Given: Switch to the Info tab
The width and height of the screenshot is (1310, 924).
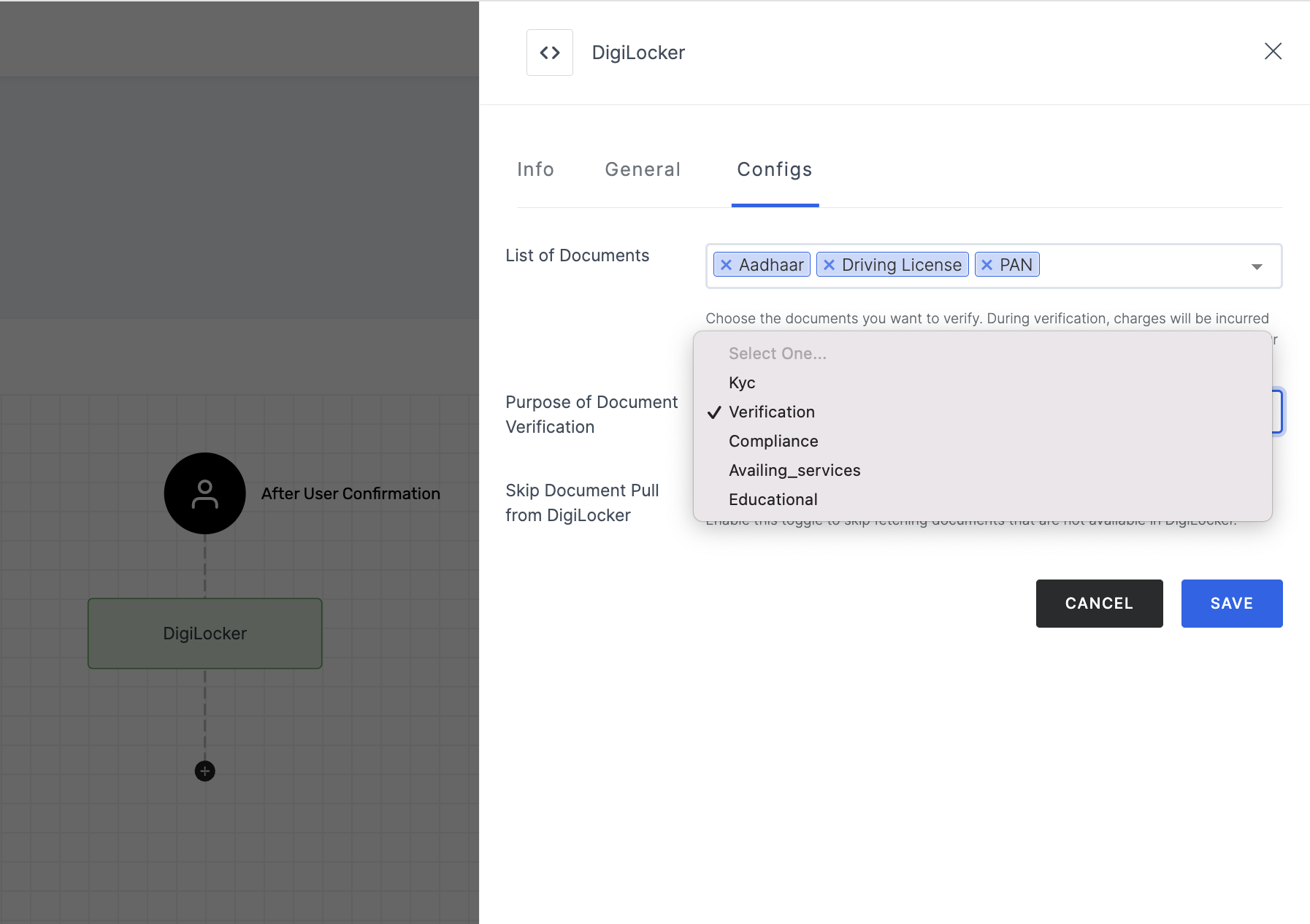Looking at the screenshot, I should tap(535, 169).
